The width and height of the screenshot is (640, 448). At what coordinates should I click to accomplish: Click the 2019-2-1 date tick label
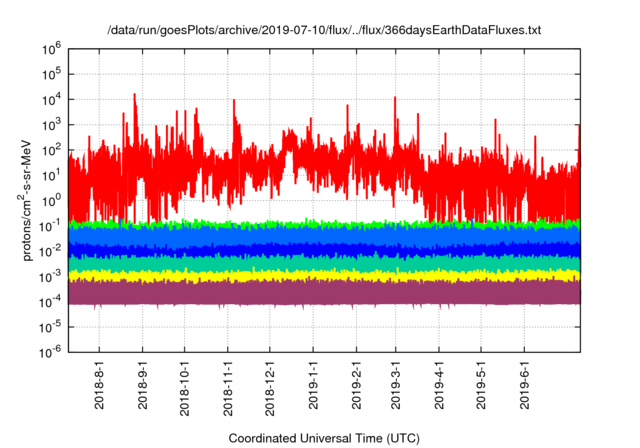coord(356,384)
